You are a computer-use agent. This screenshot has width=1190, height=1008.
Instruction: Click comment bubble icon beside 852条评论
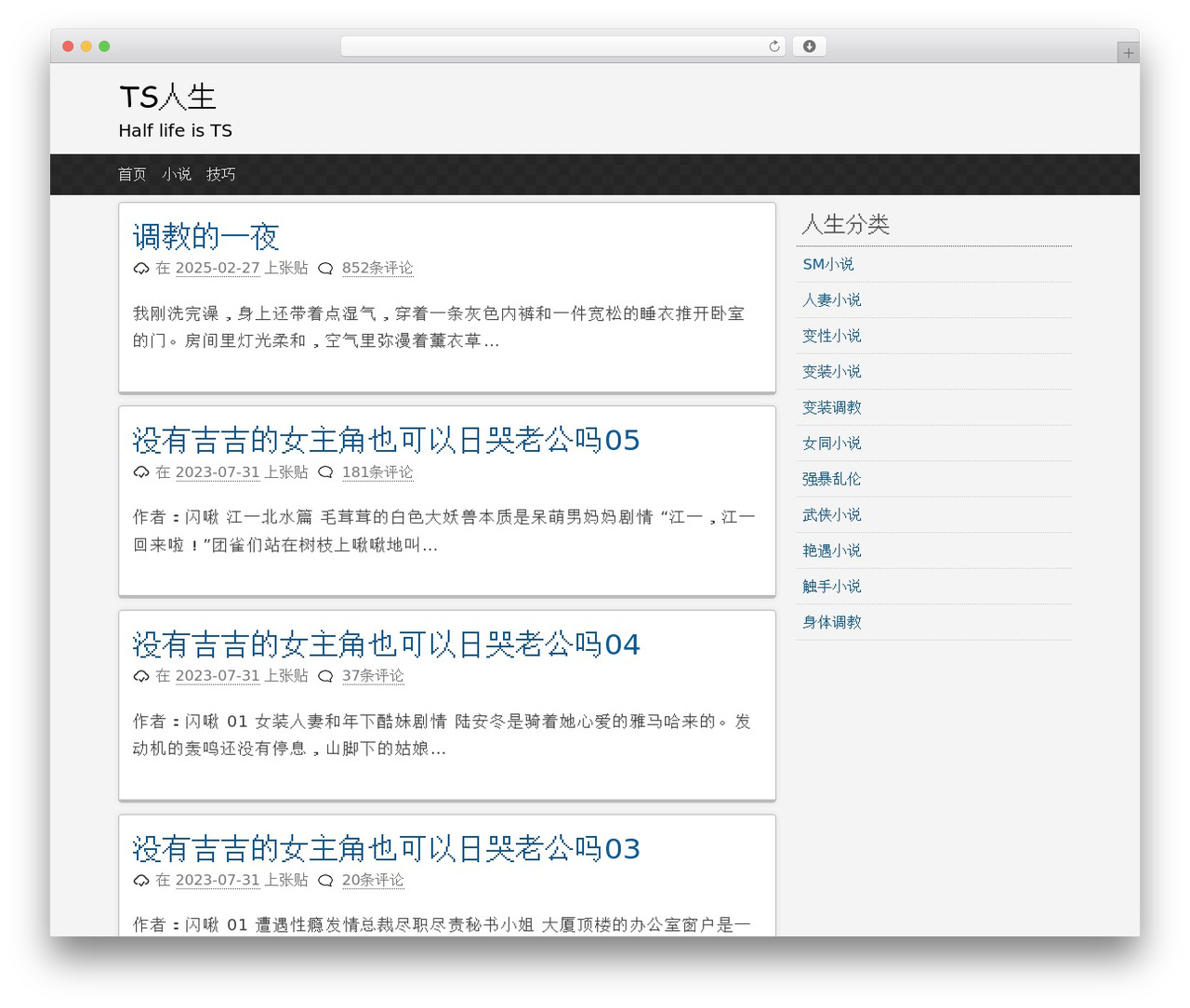click(325, 269)
